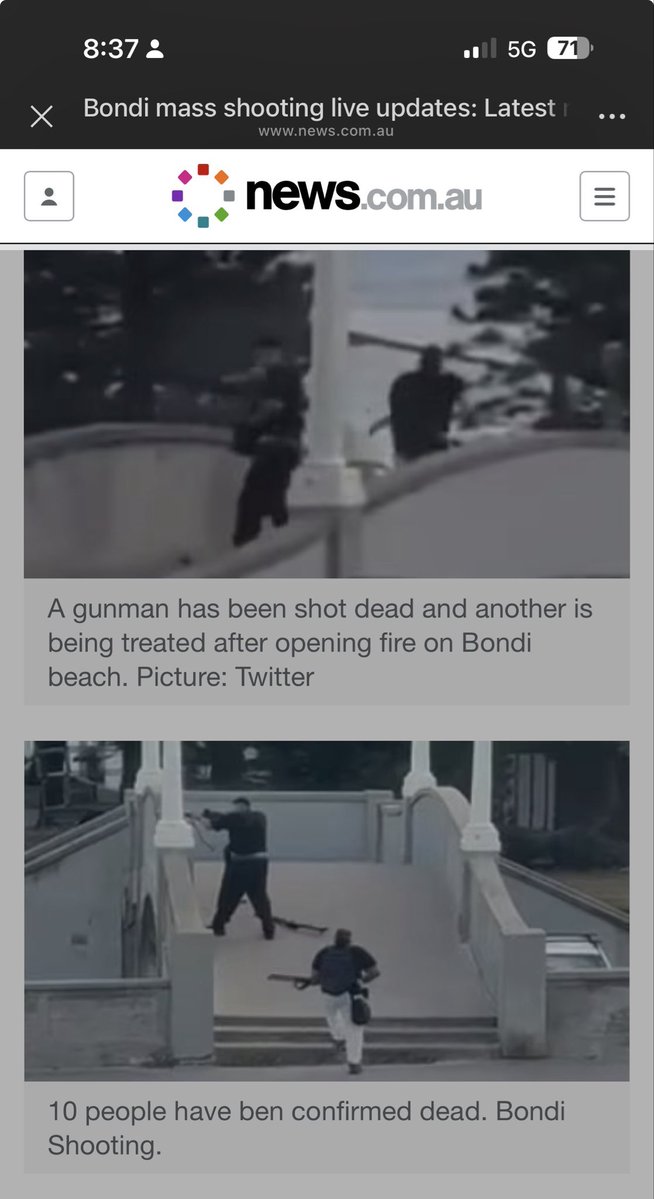Tap the 5G network indicator
The width and height of the screenshot is (654, 1199).
coord(522,49)
